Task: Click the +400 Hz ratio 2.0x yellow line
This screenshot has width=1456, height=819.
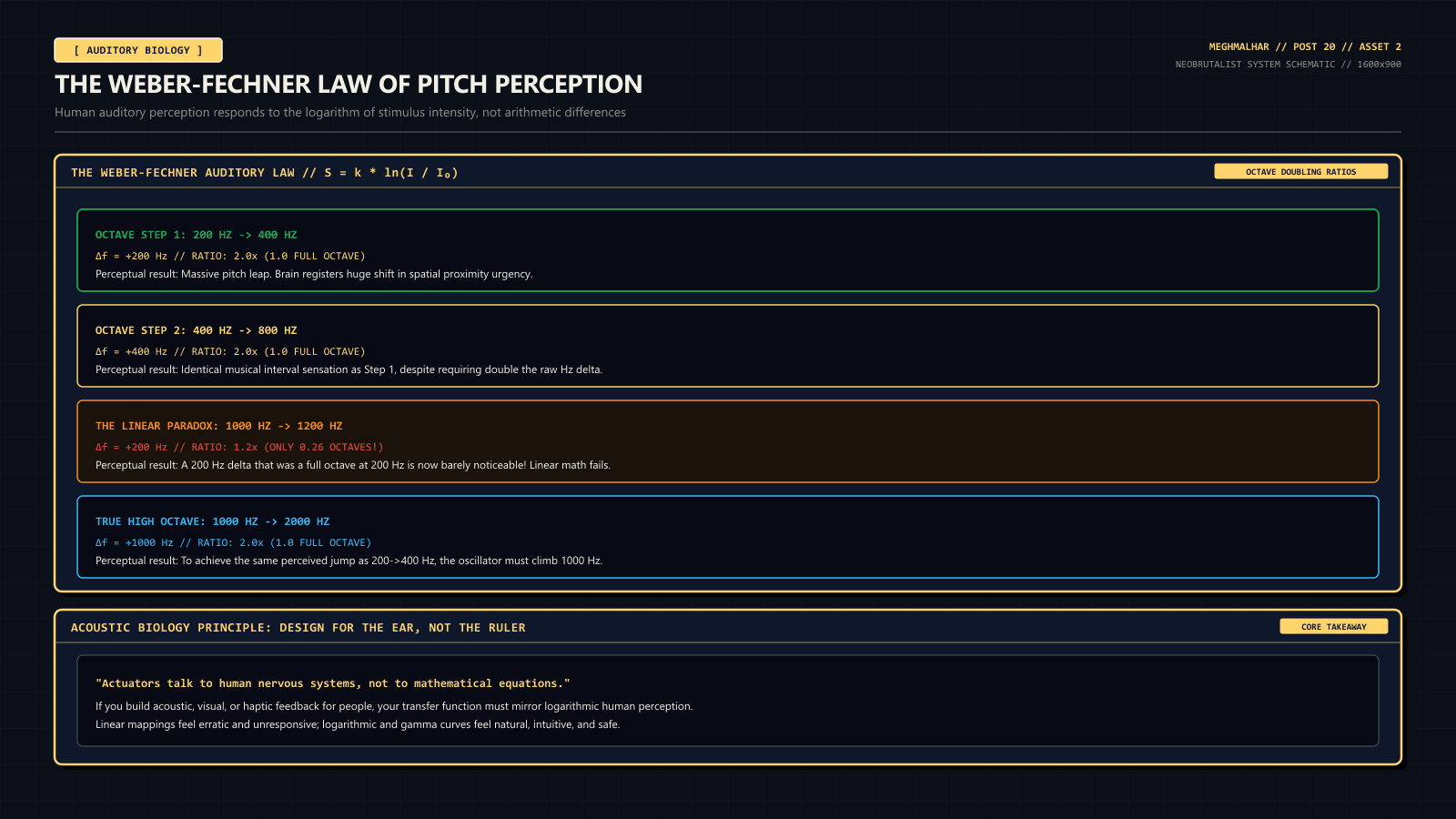Action: coord(230,351)
